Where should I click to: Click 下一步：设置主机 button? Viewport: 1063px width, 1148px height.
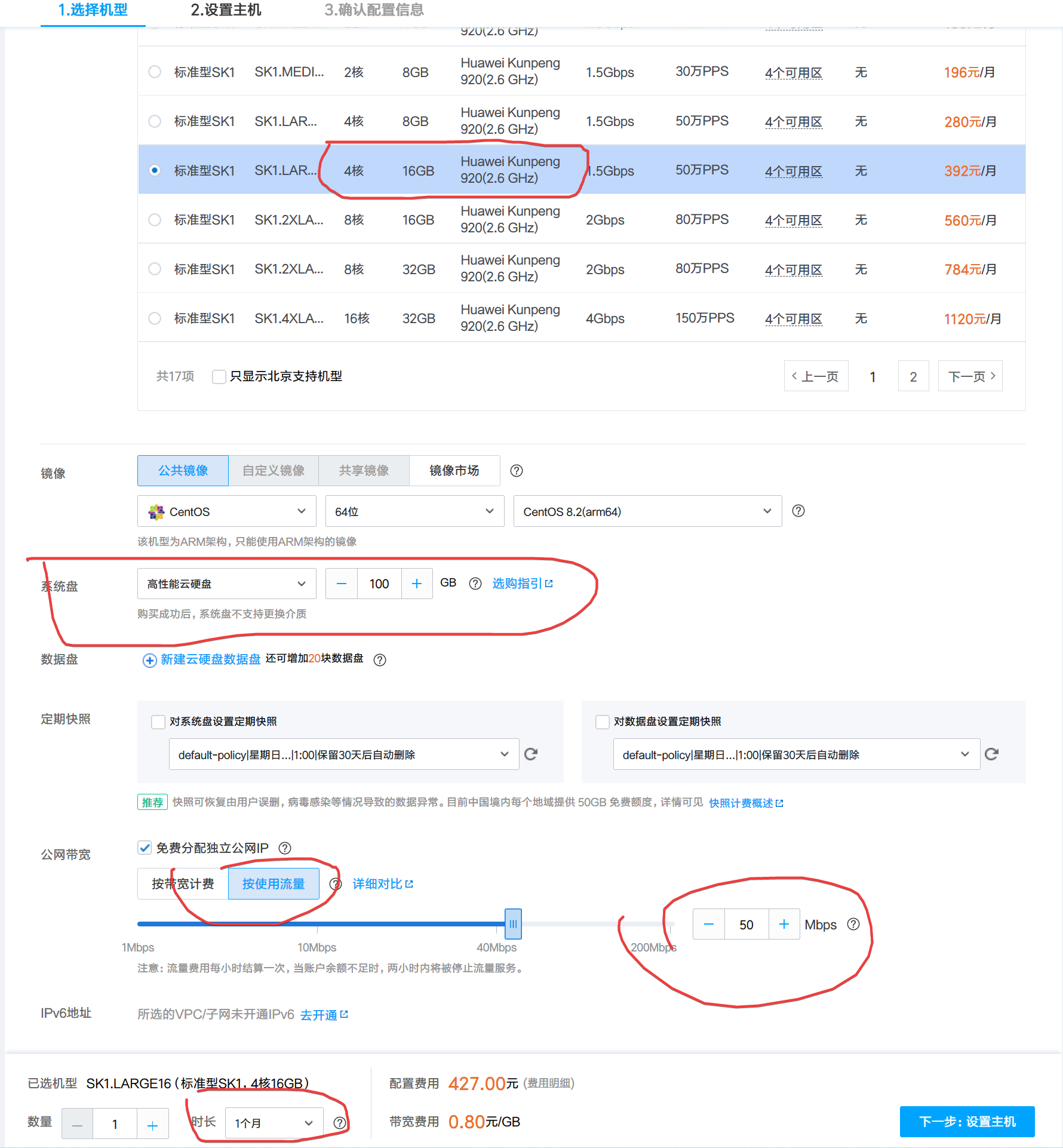click(967, 1122)
